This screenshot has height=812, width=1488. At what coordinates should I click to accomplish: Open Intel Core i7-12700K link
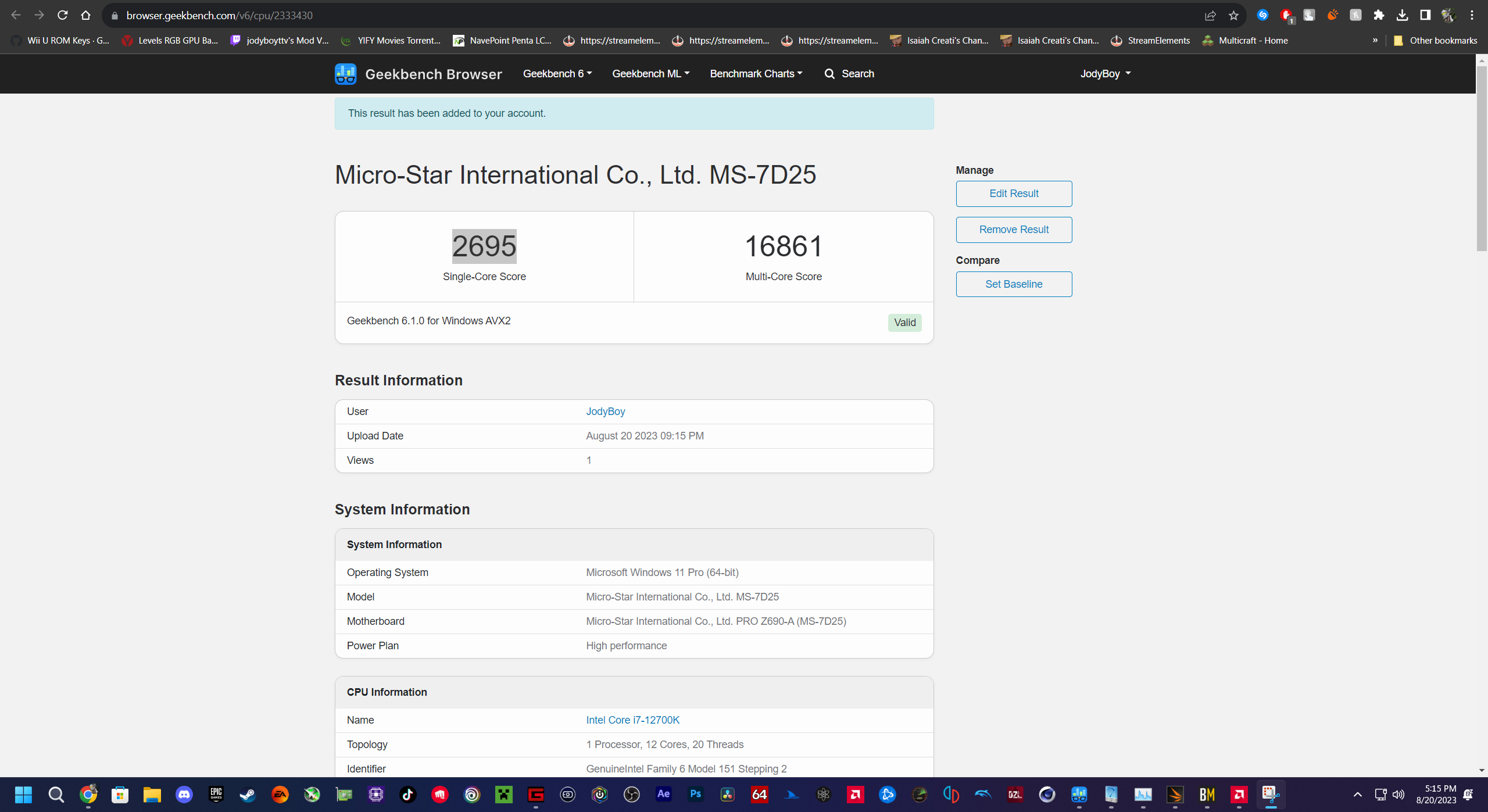coord(632,720)
